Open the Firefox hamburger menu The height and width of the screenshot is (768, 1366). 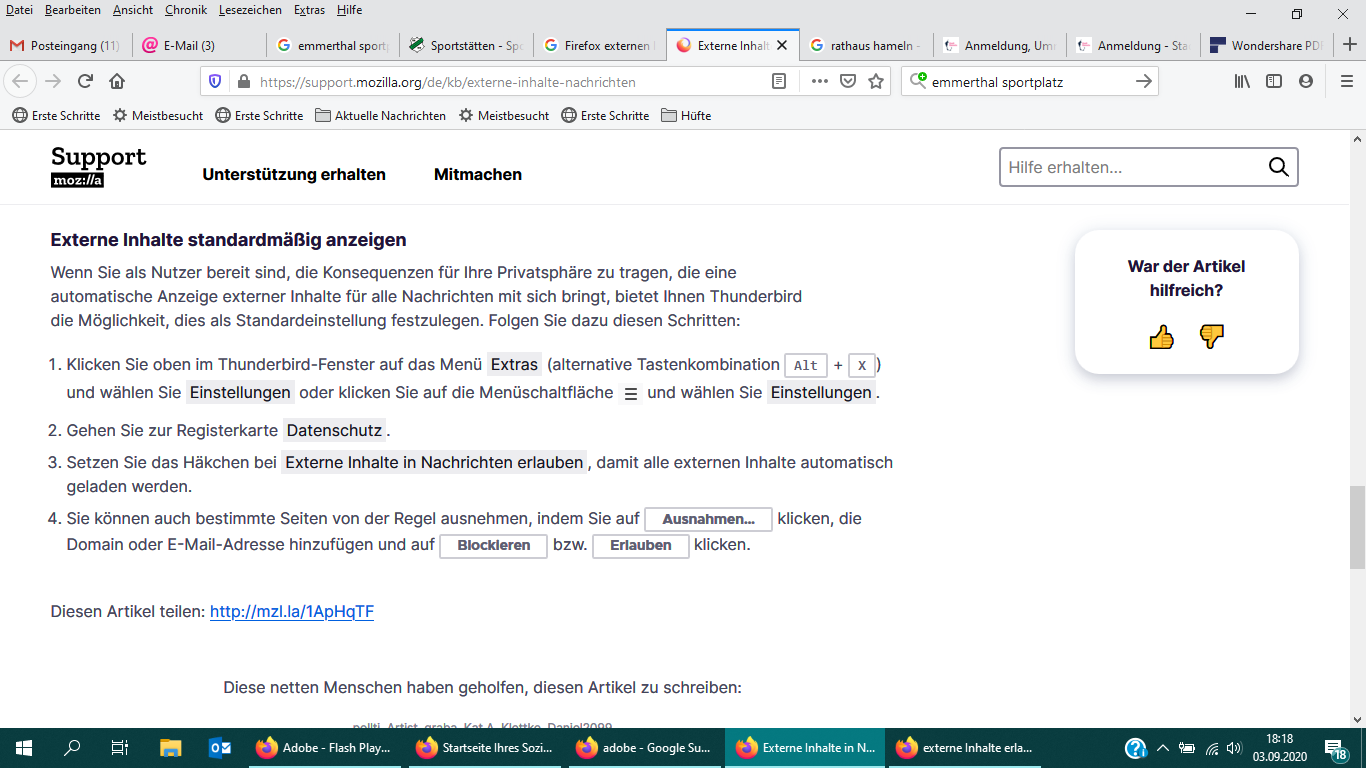pyautogui.click(x=1346, y=81)
